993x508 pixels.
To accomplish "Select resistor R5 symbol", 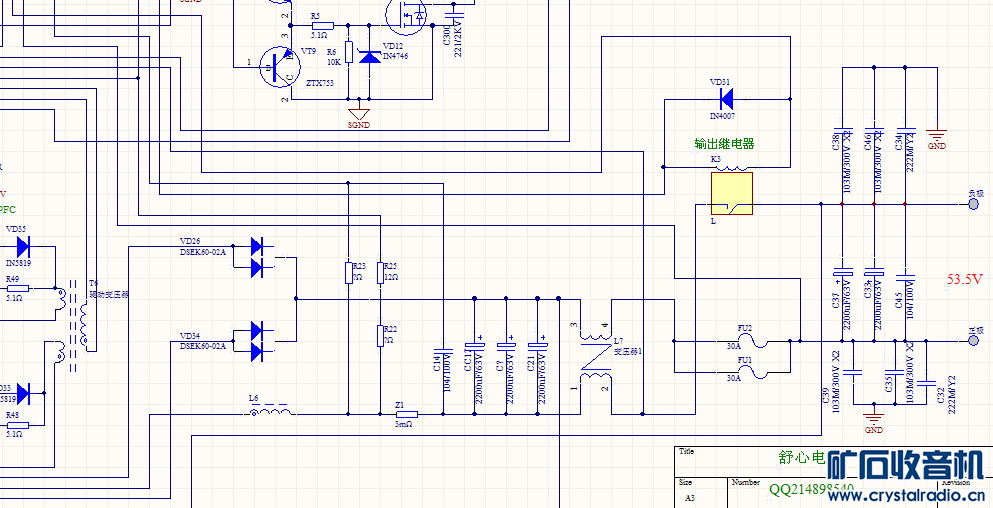I will [x=321, y=25].
